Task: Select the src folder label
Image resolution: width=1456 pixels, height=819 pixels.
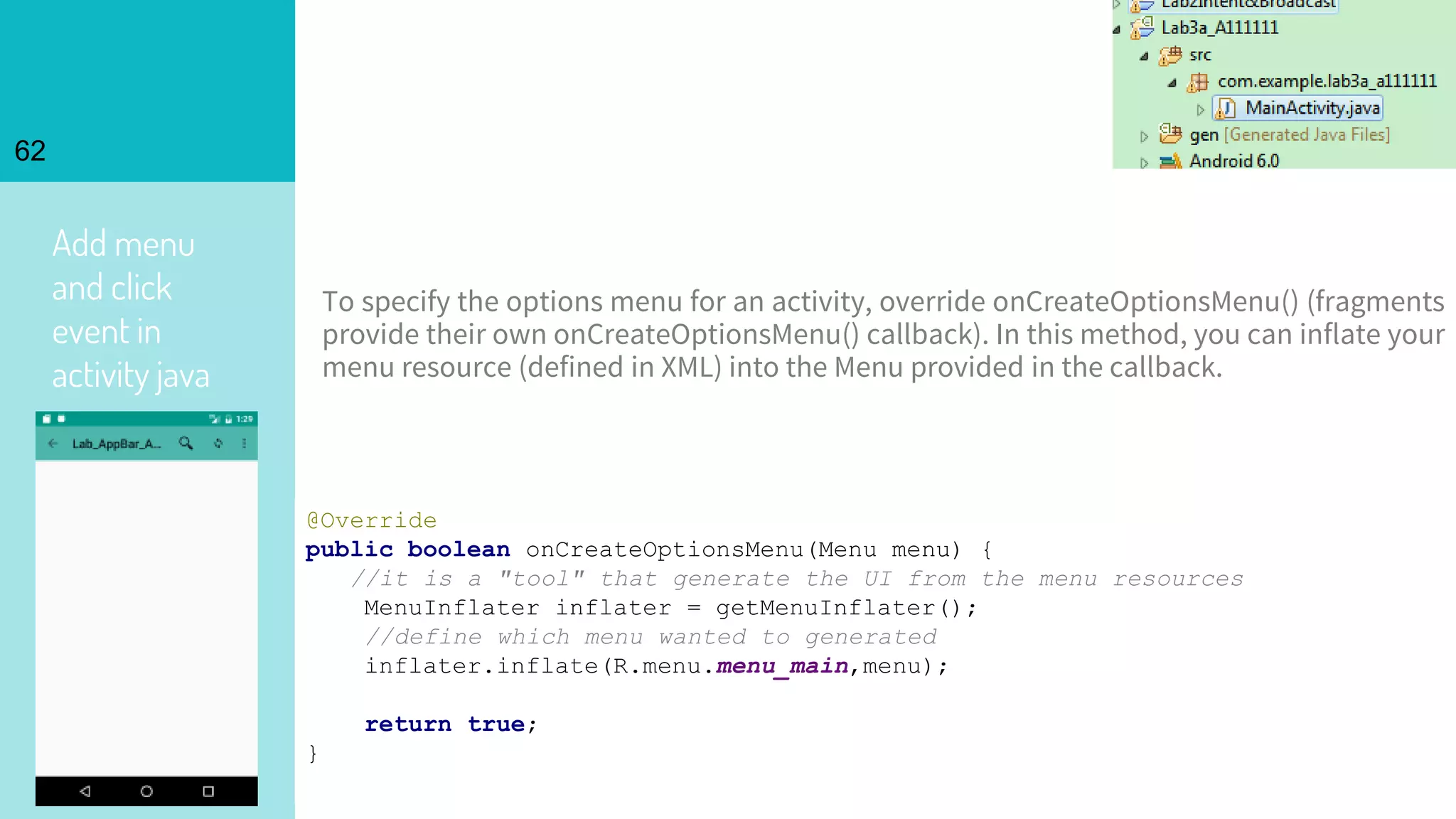Action: point(1200,55)
